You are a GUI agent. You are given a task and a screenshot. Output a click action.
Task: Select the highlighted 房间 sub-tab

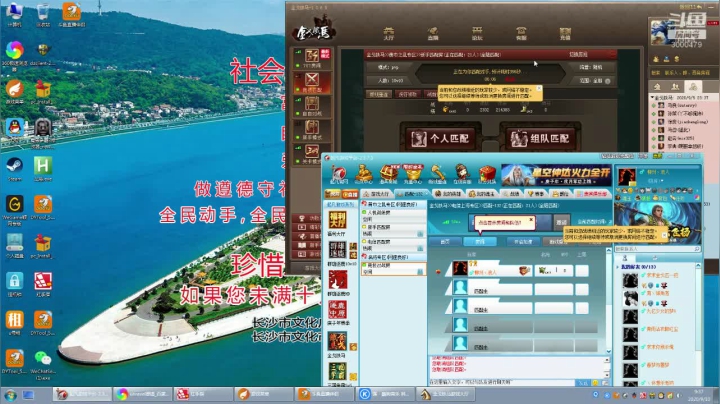coord(480,241)
